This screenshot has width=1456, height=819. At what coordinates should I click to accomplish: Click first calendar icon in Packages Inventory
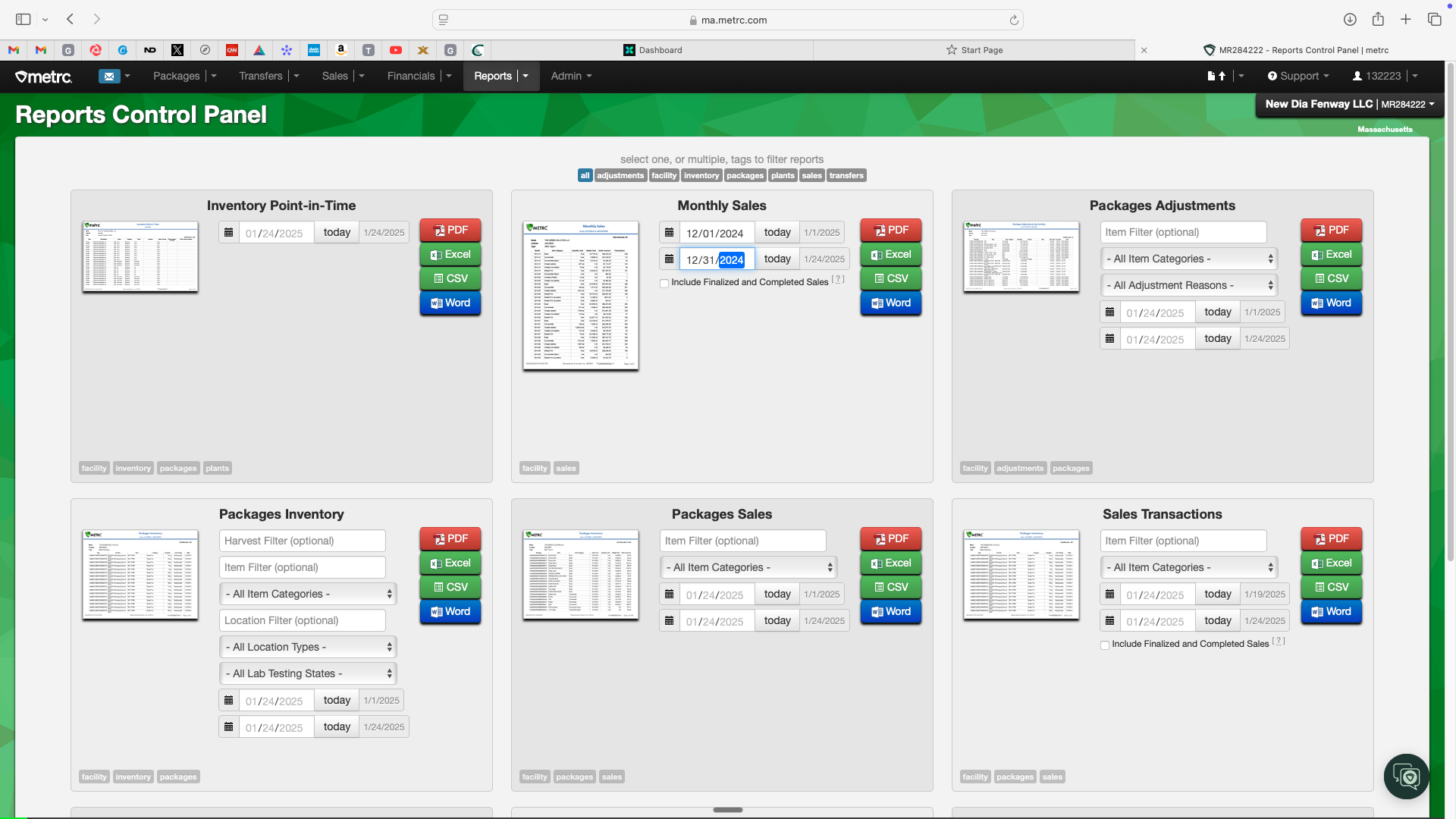[x=229, y=700]
